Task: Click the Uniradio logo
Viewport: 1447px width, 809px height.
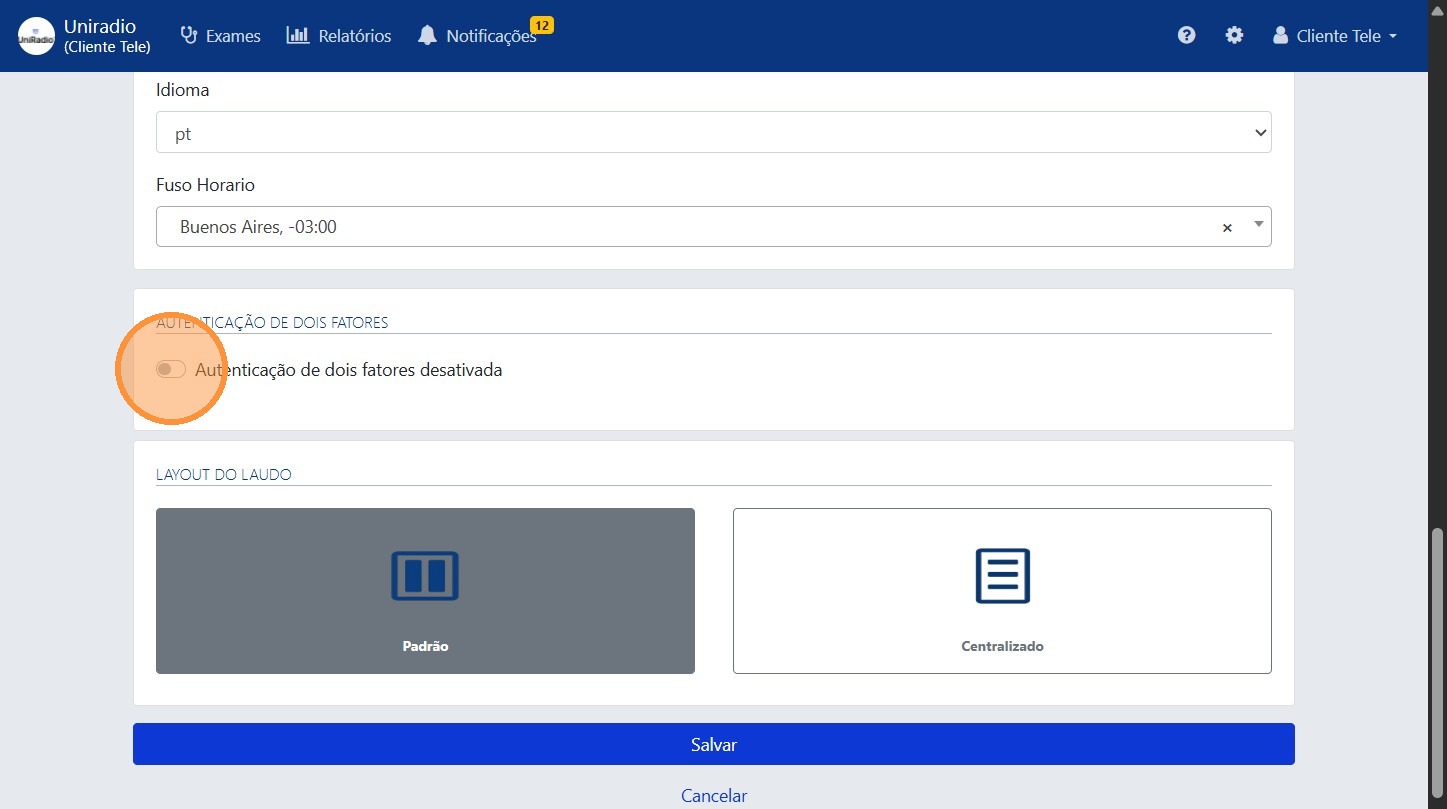Action: (35, 36)
